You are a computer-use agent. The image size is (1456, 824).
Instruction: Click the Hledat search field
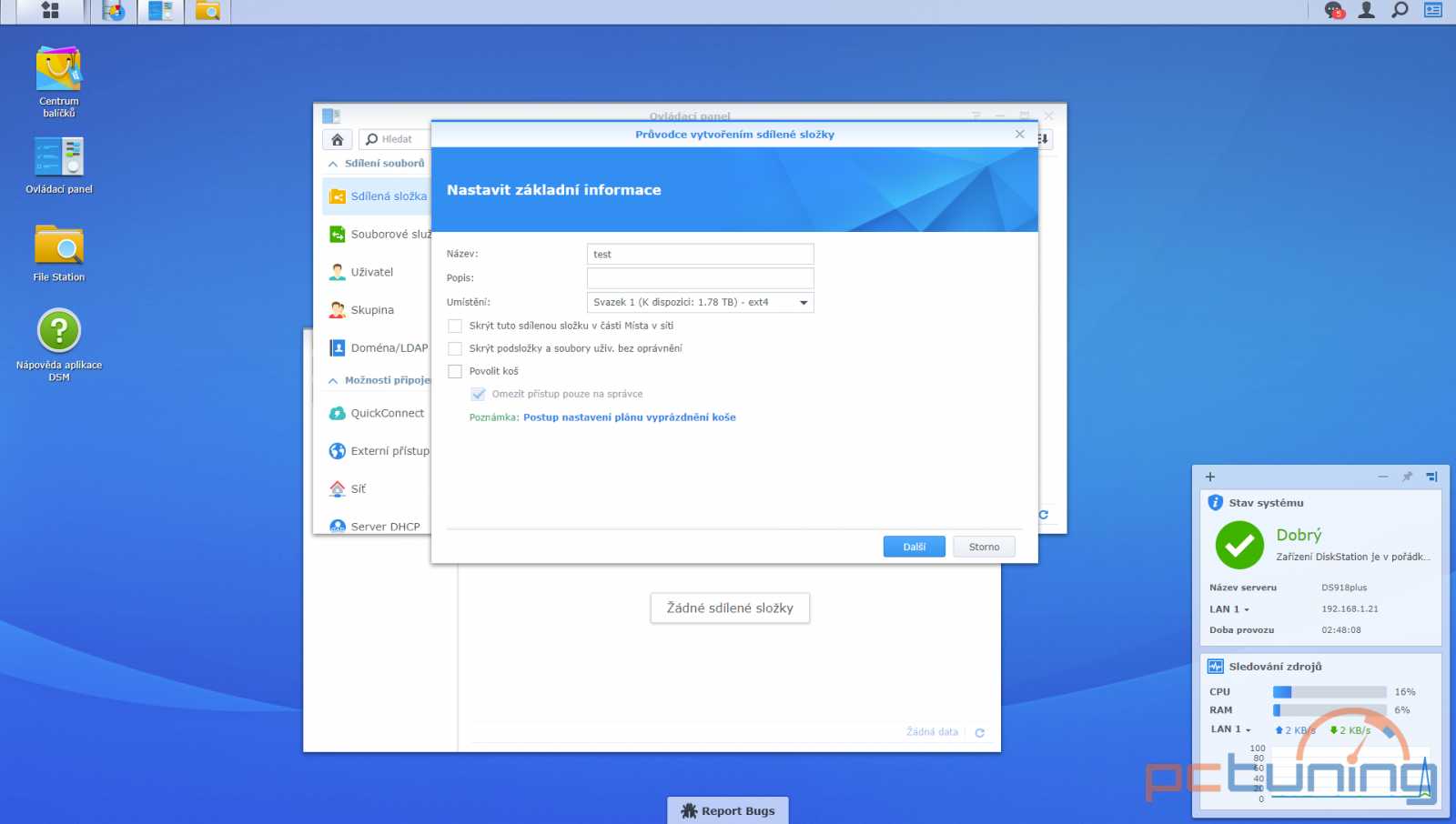[x=395, y=139]
